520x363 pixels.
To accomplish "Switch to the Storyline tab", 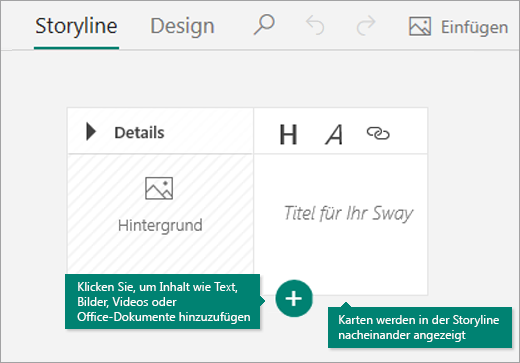I will (76, 26).
